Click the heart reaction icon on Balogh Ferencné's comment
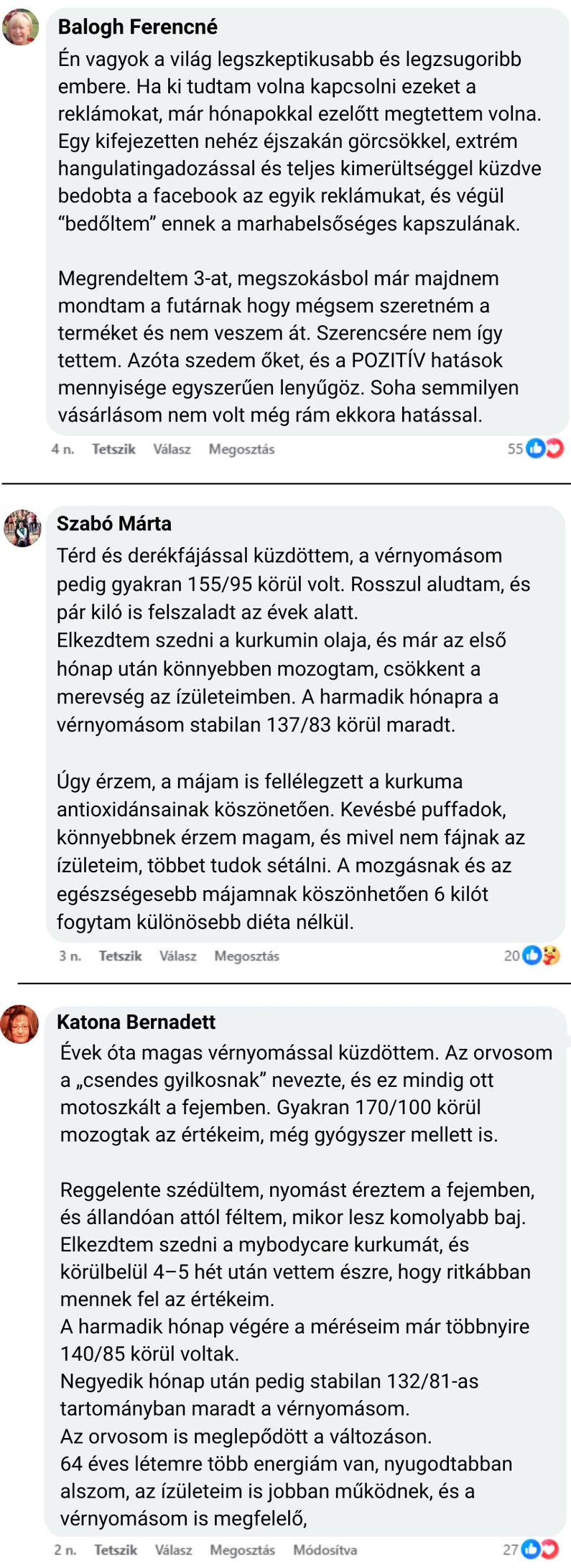This screenshot has height=1568, width=571. point(554,449)
